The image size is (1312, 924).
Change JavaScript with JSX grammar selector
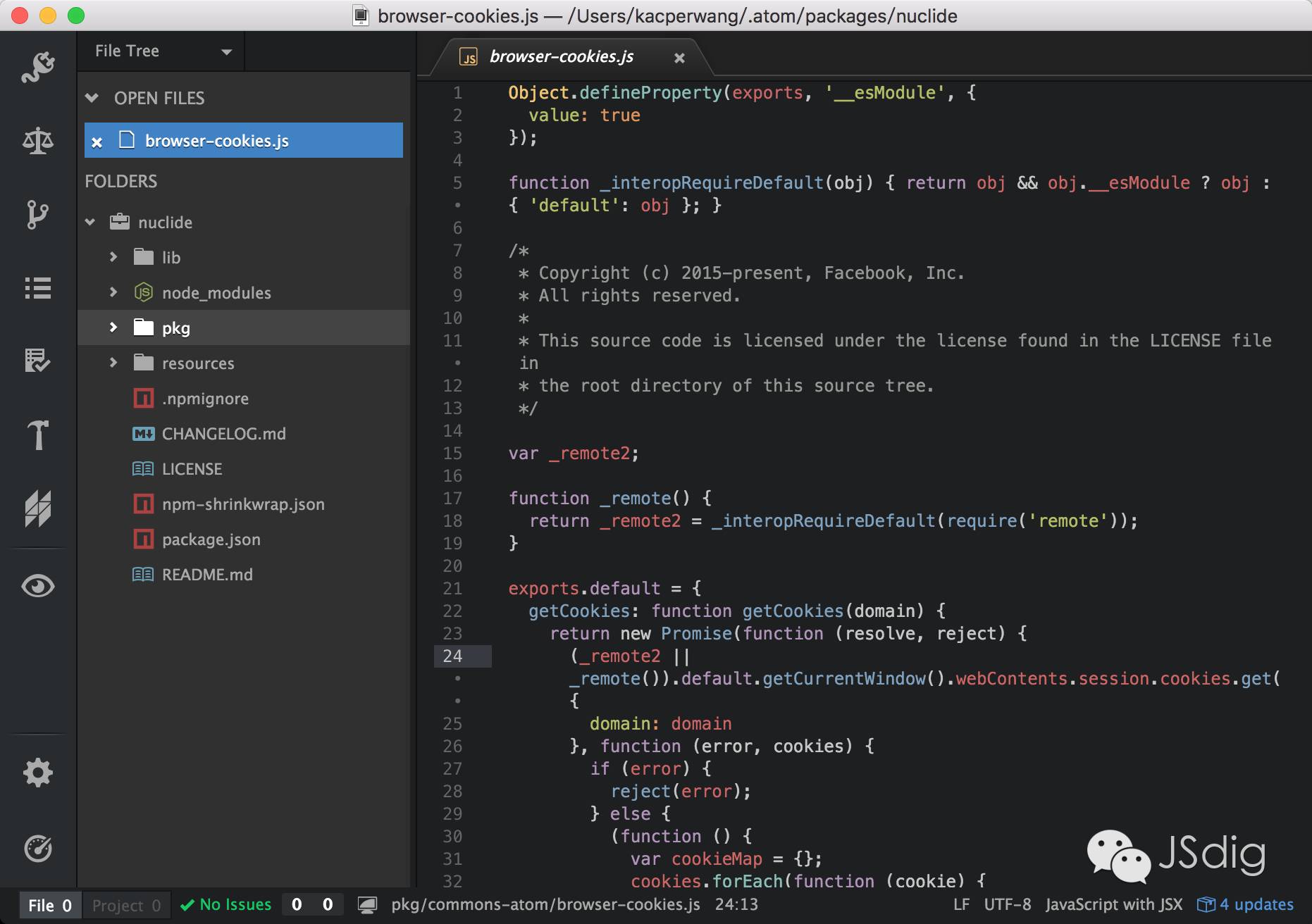(1114, 904)
